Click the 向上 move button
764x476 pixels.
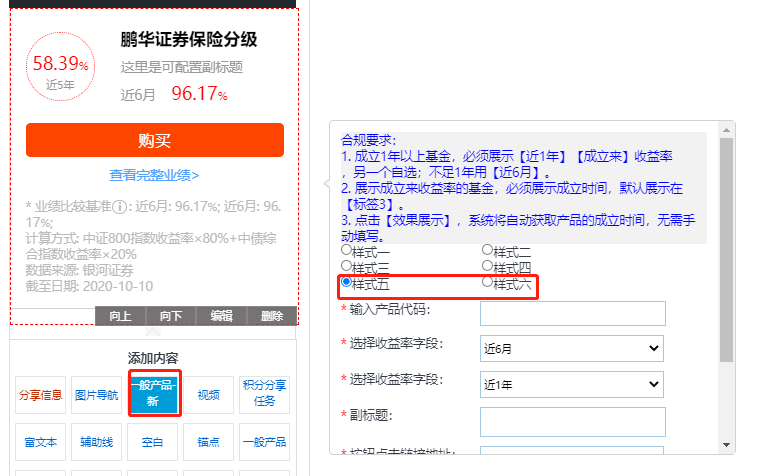coord(120,316)
